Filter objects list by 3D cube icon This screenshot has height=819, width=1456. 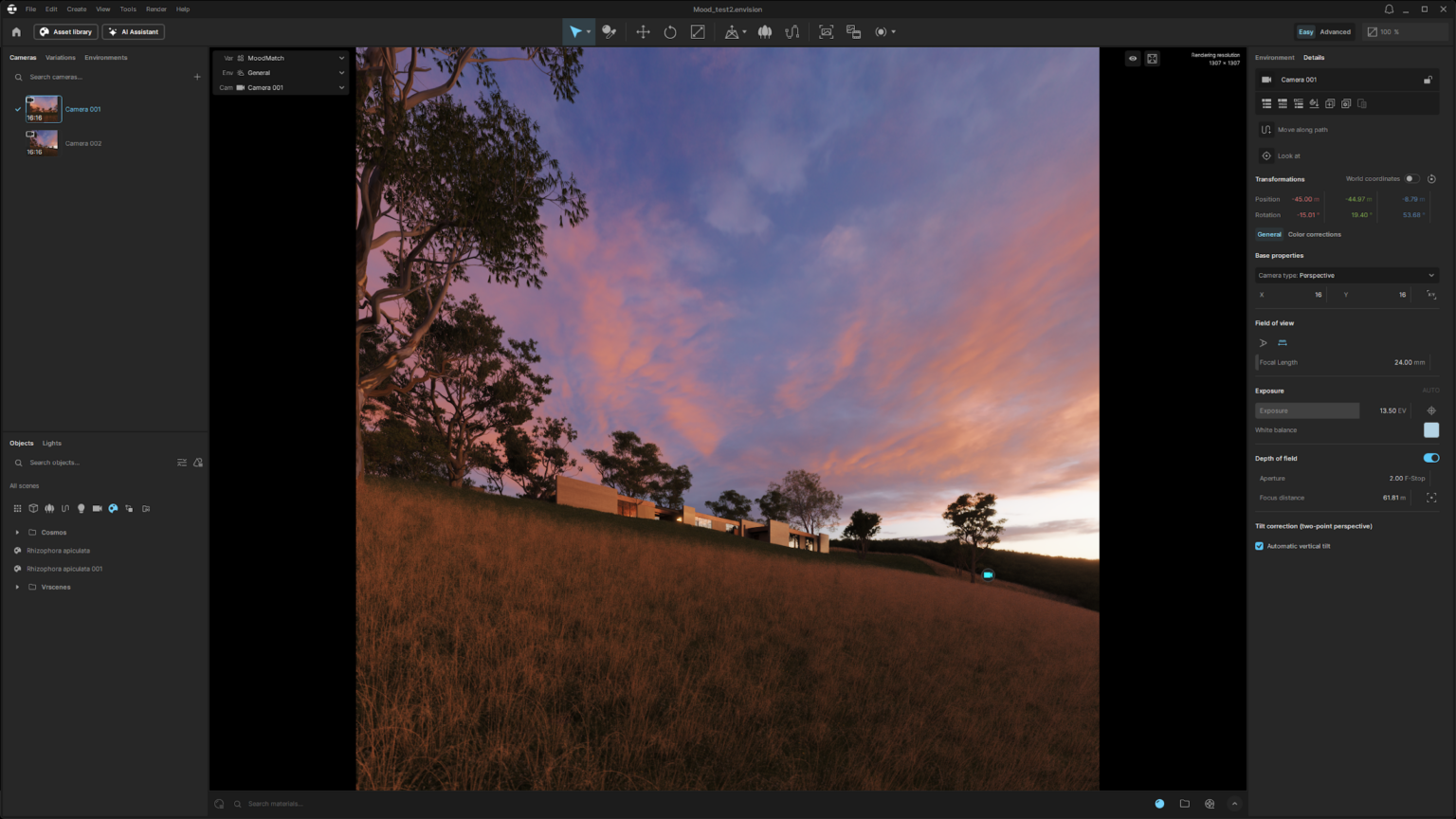tap(33, 508)
